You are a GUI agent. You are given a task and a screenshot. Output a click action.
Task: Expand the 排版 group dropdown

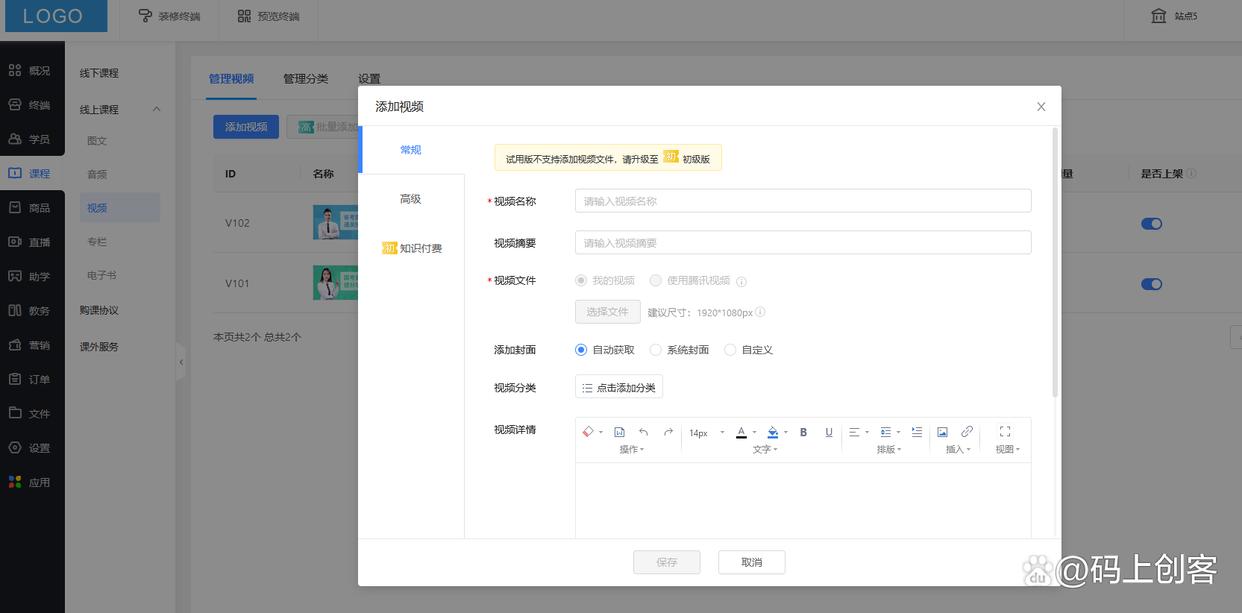coord(889,450)
